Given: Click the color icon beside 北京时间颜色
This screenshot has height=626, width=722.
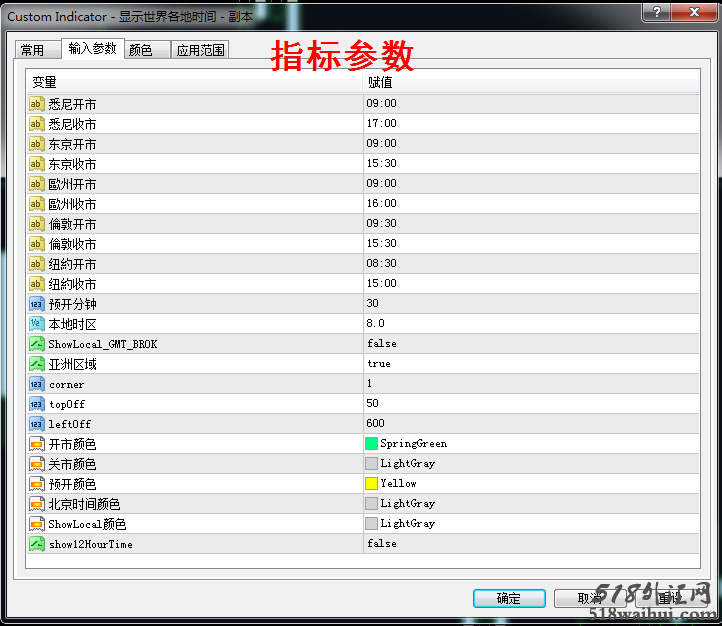Looking at the screenshot, I should [x=36, y=504].
